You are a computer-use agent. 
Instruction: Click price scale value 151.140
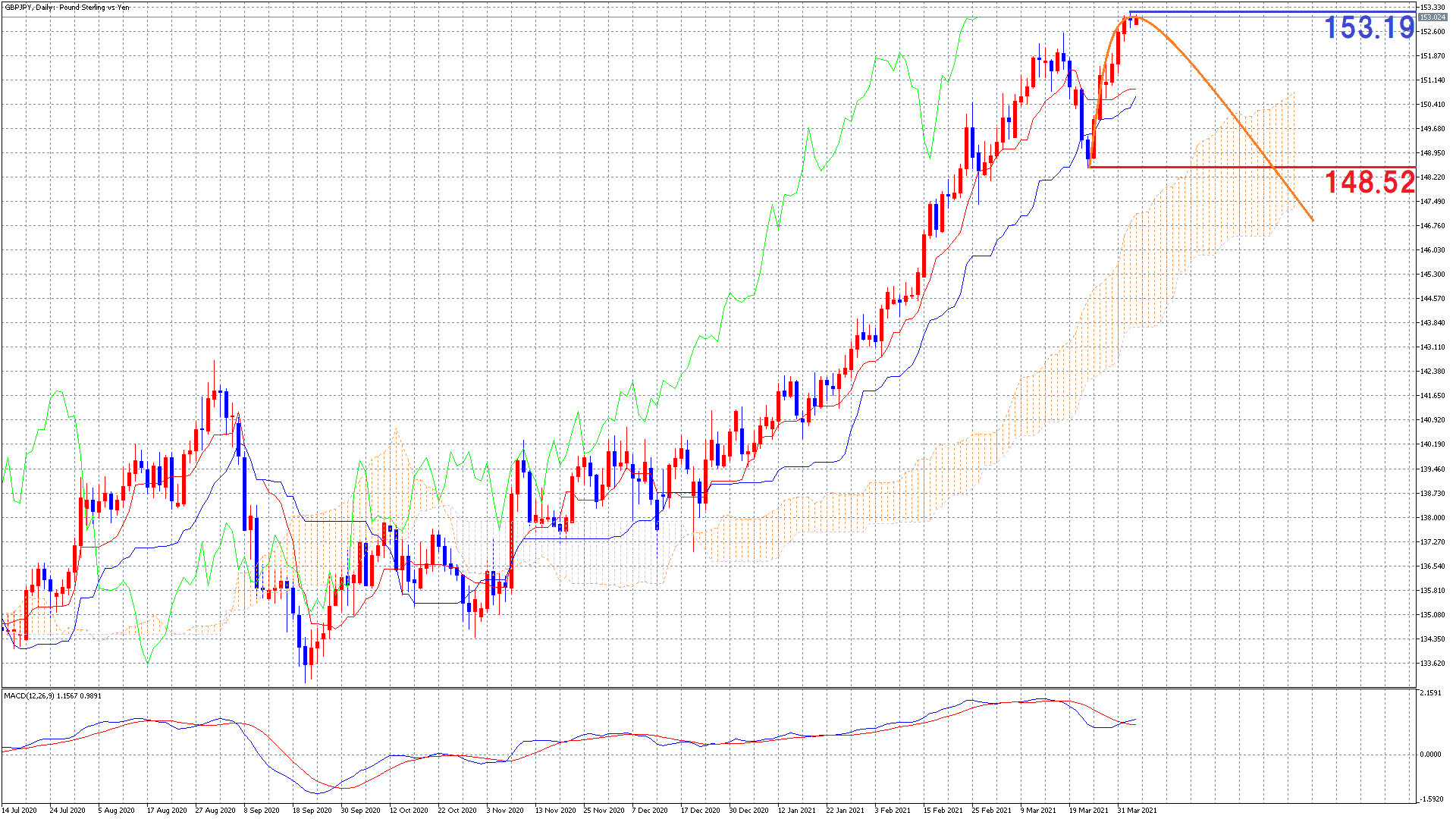1432,80
